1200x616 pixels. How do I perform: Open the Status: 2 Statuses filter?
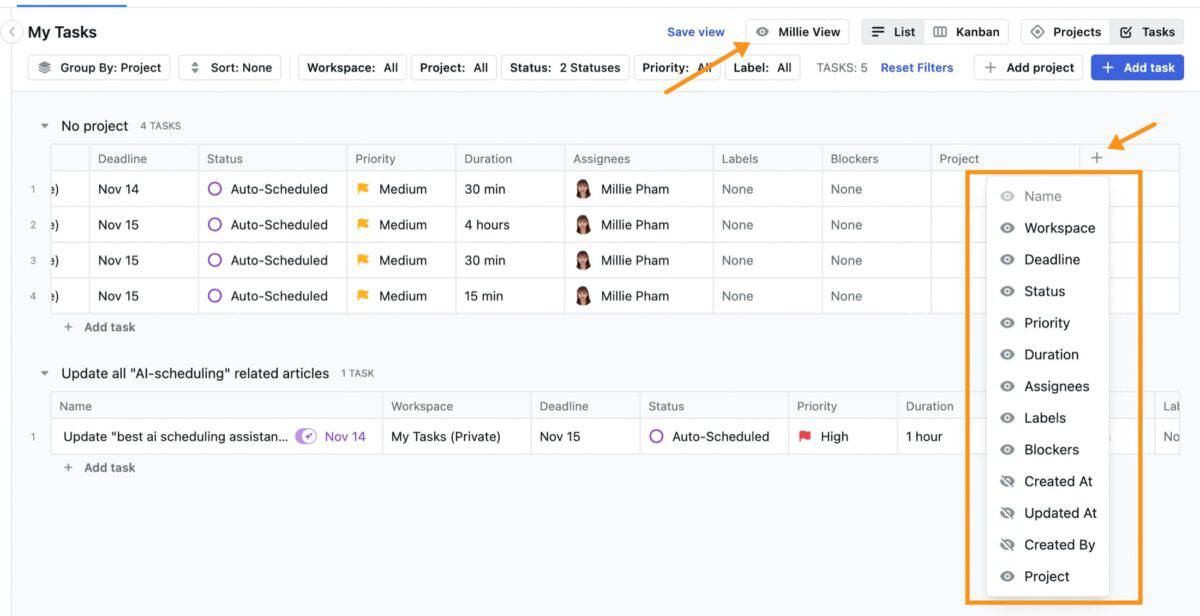coord(565,68)
